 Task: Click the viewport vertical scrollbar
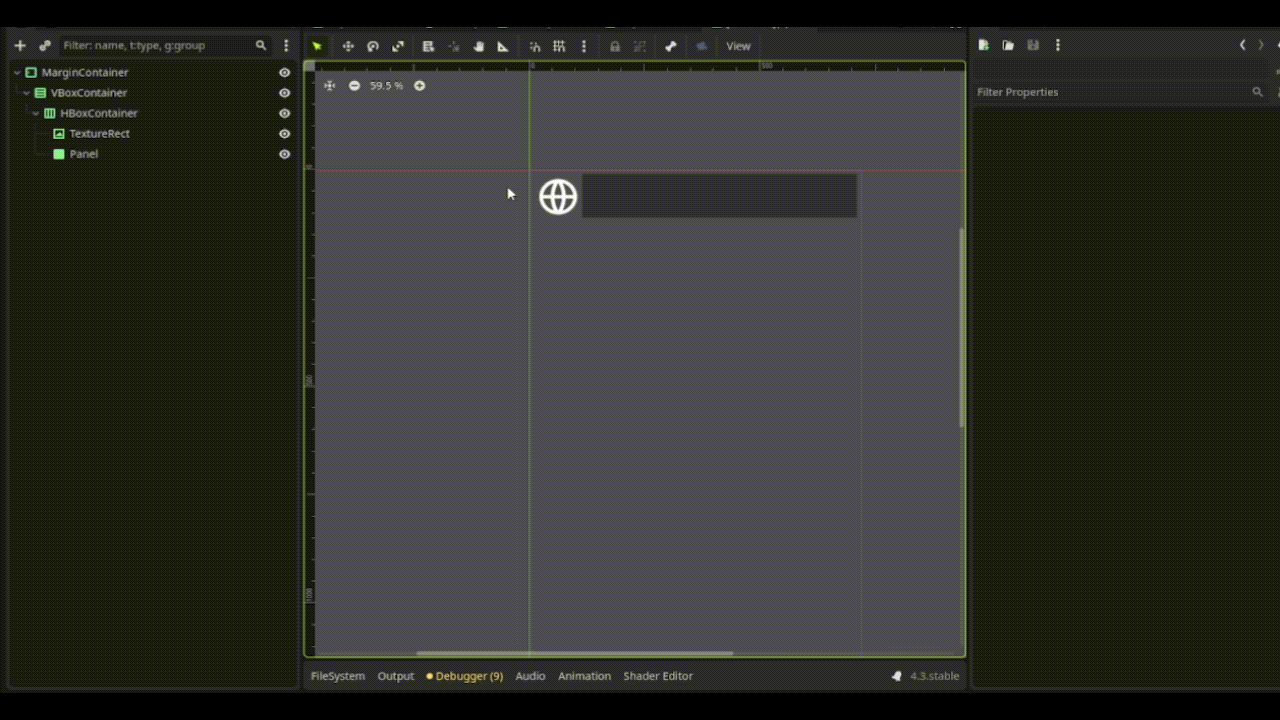pos(962,328)
